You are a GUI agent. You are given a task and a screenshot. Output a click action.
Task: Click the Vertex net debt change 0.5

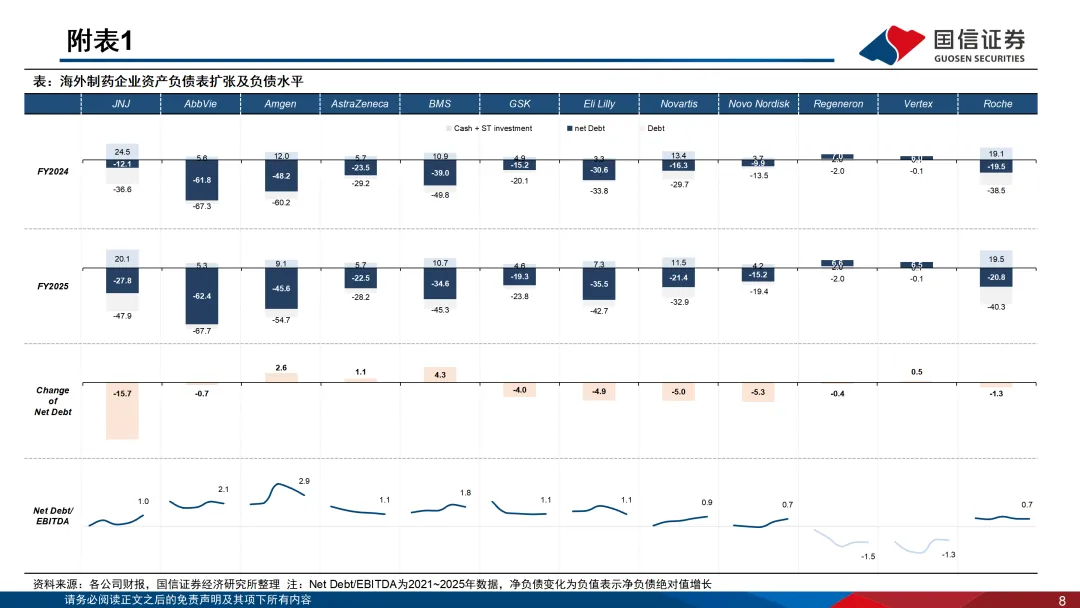(917, 373)
